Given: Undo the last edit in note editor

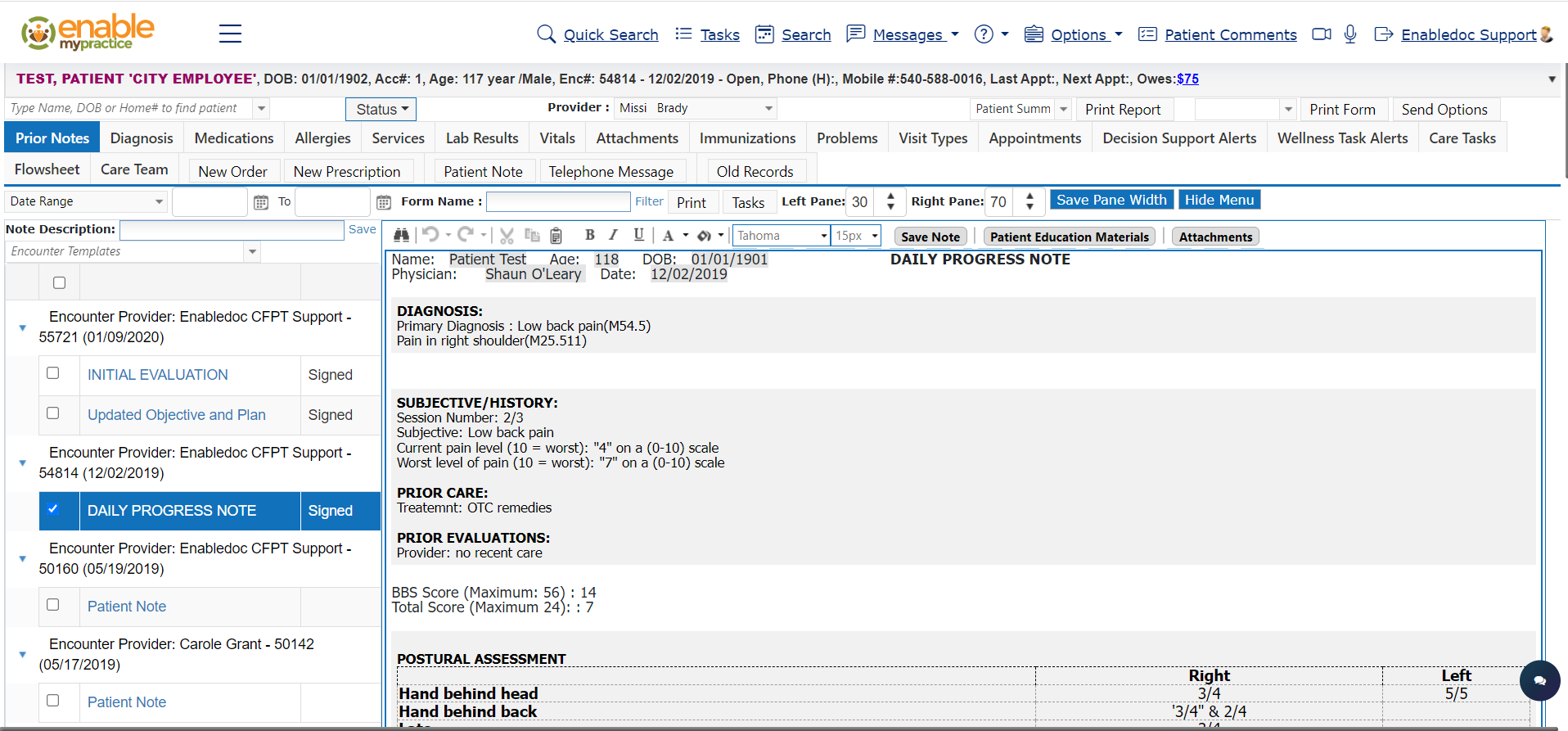Looking at the screenshot, I should [x=431, y=235].
